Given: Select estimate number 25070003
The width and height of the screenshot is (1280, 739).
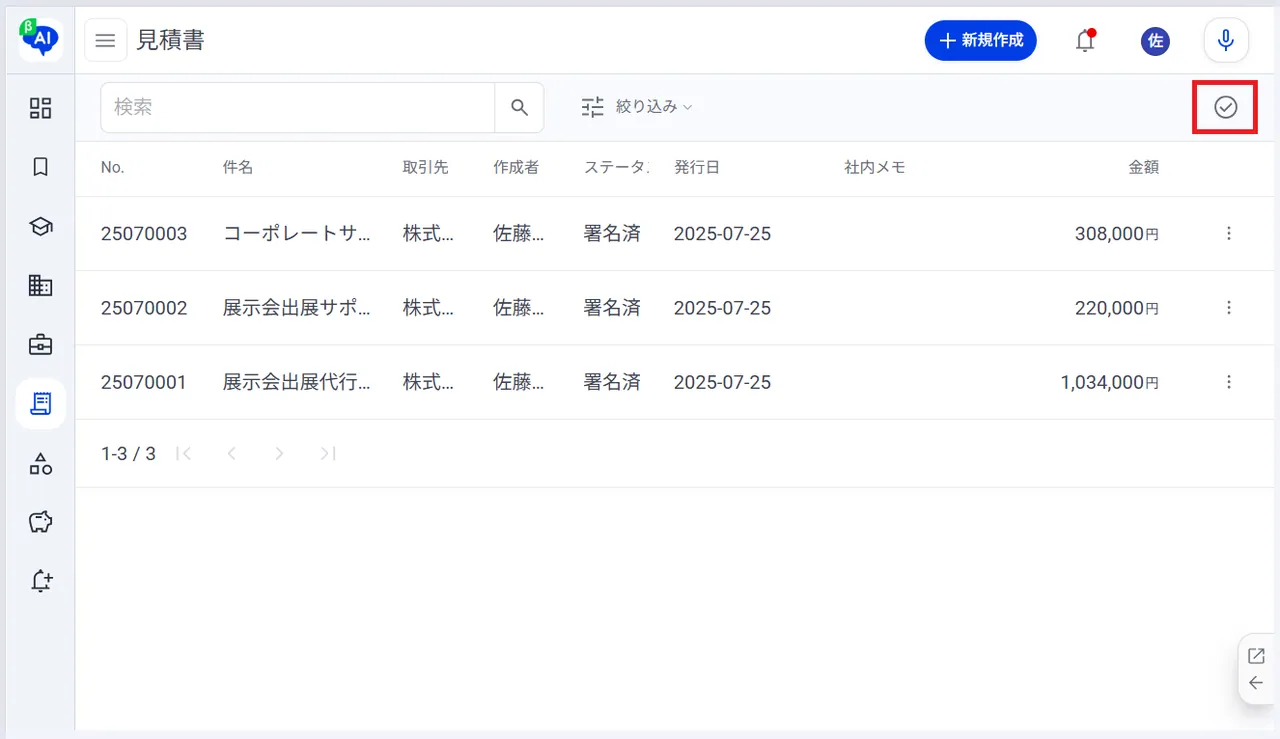Looking at the screenshot, I should [144, 234].
